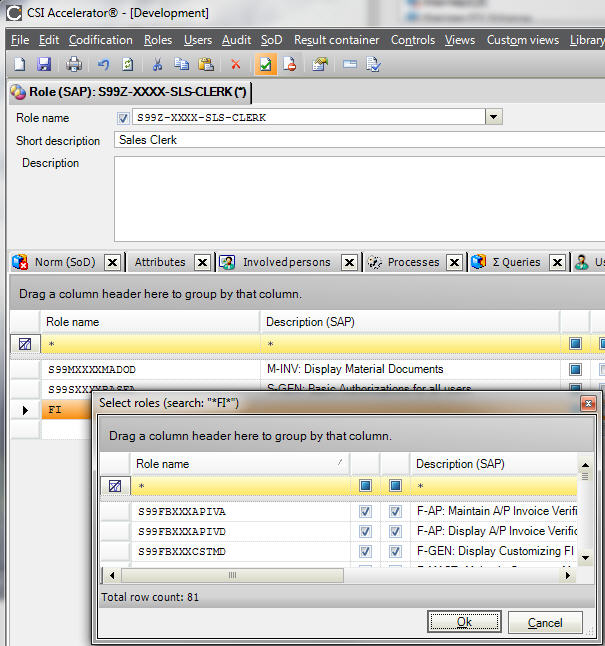The height and width of the screenshot is (646, 605).
Task: Open the File menu
Action: click(x=20, y=40)
